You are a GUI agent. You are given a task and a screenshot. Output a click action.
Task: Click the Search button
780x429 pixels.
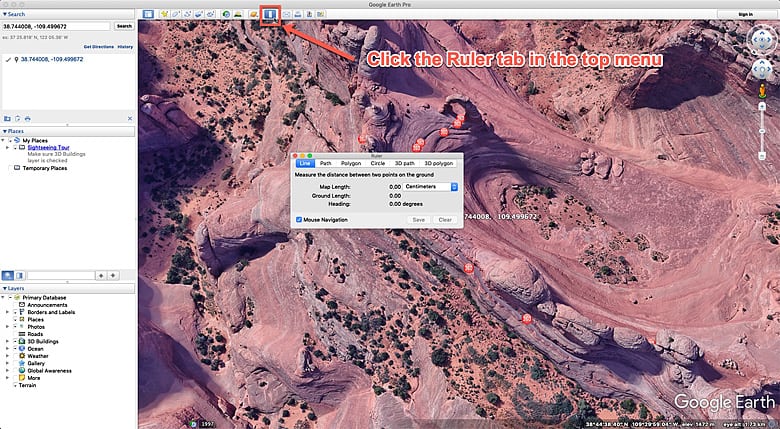124,26
